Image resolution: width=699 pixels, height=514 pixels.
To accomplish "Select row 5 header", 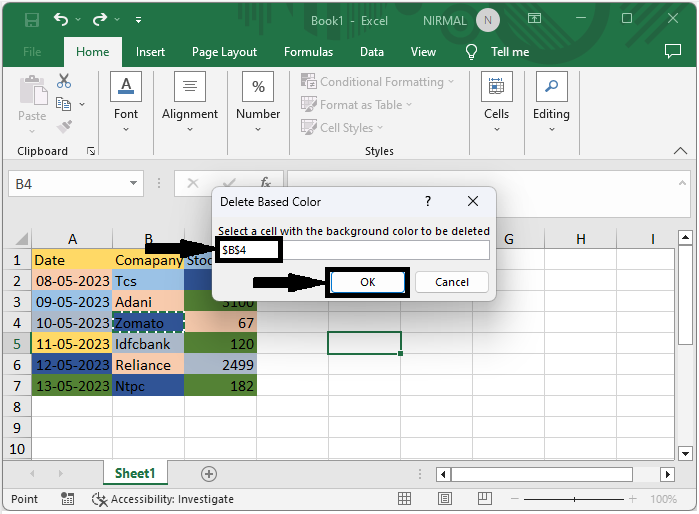I will (x=17, y=344).
